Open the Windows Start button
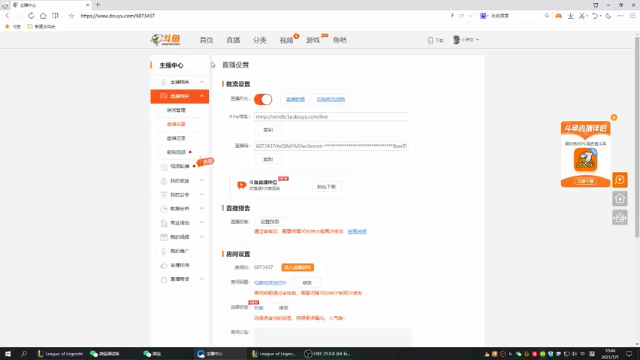640x360 pixels. coord(8,354)
